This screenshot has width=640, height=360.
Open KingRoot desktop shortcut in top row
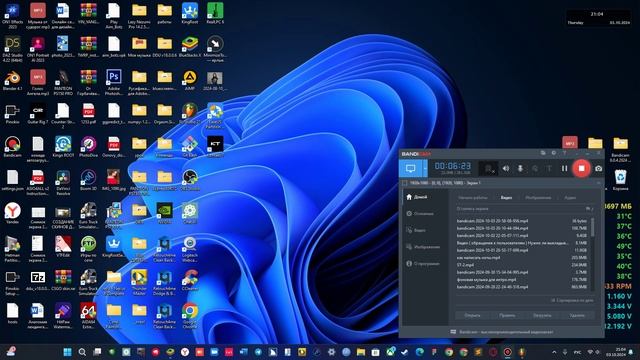pyautogui.click(x=190, y=13)
